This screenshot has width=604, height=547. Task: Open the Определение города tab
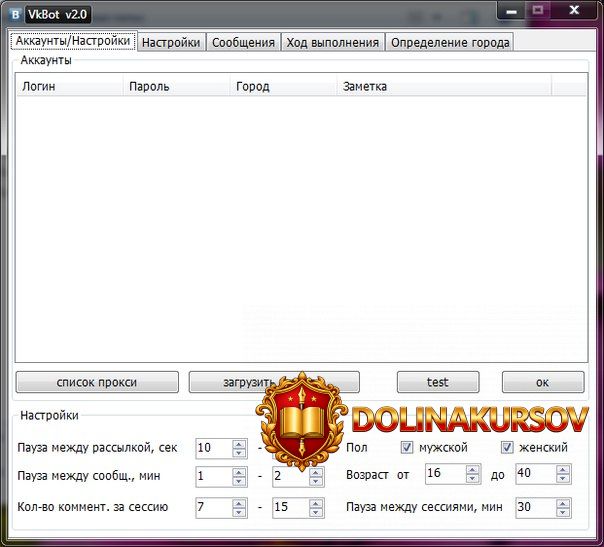pyautogui.click(x=450, y=42)
